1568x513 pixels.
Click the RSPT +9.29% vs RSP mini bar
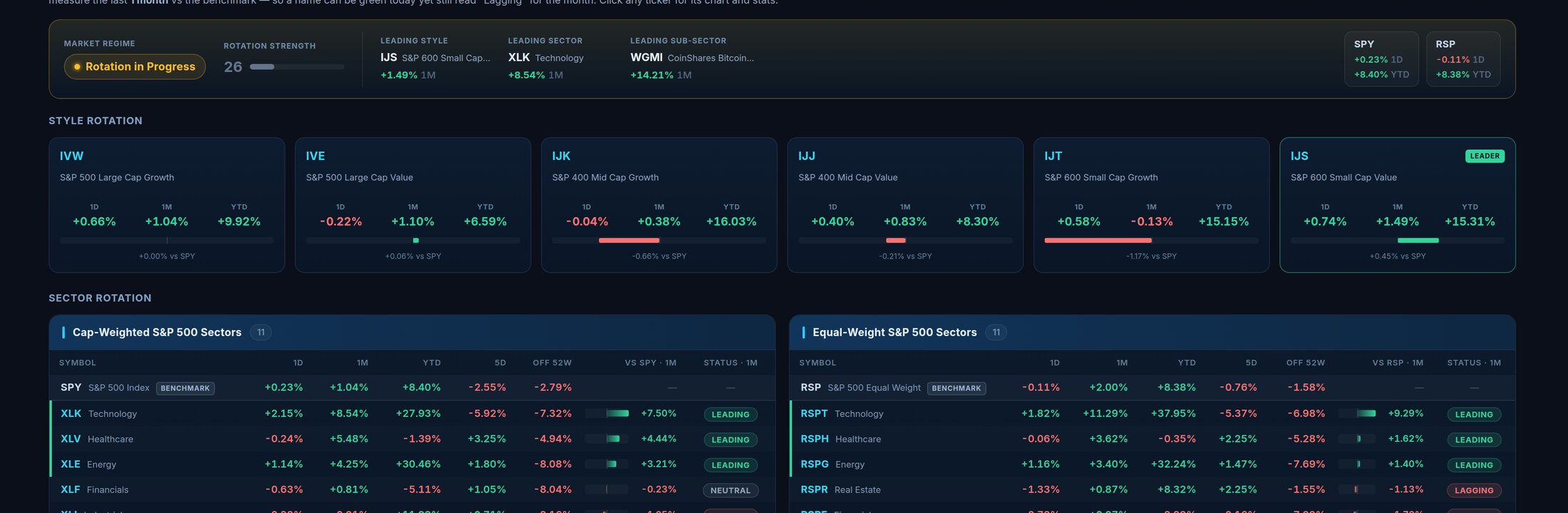[x=1357, y=413]
